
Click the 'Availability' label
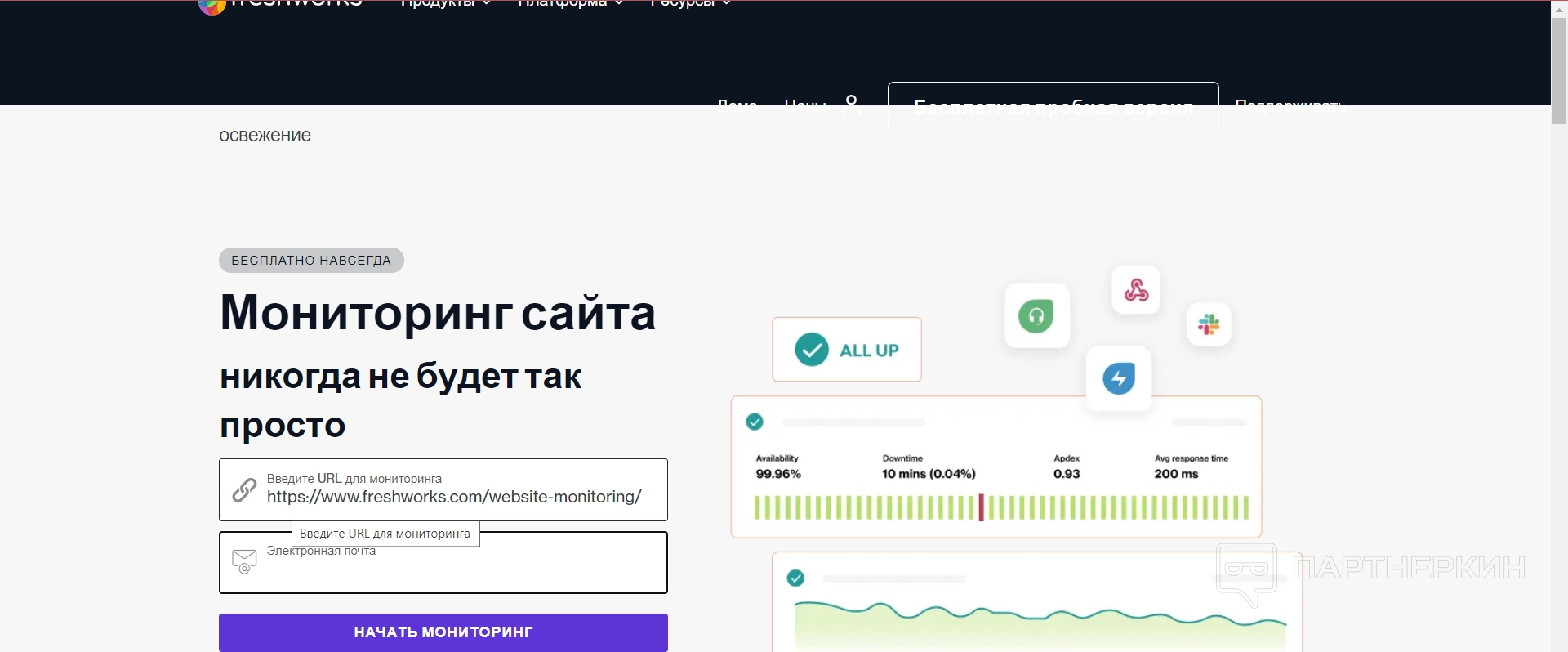tap(777, 458)
